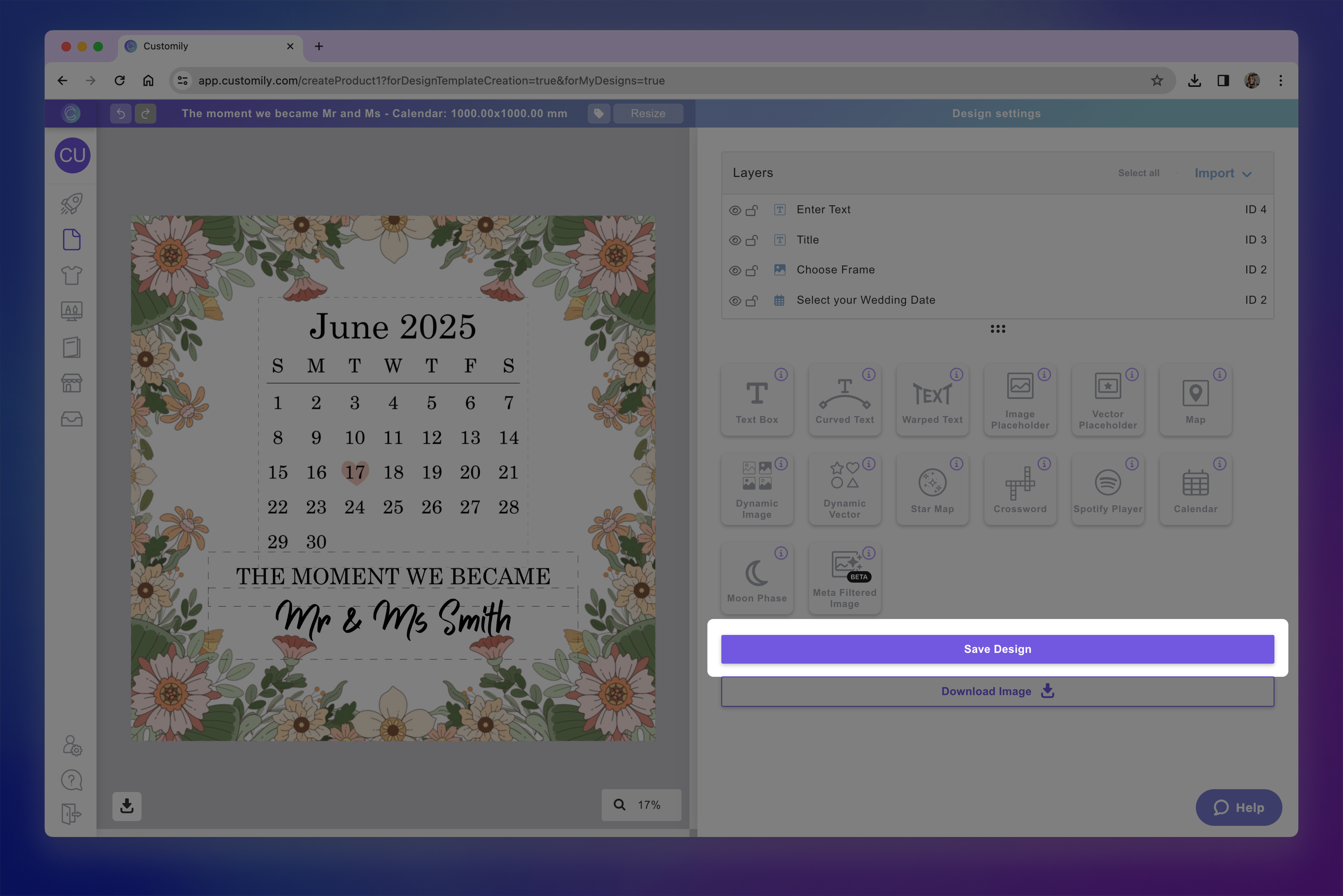
Task: Toggle visibility of Choose Frame layer
Action: coord(735,270)
